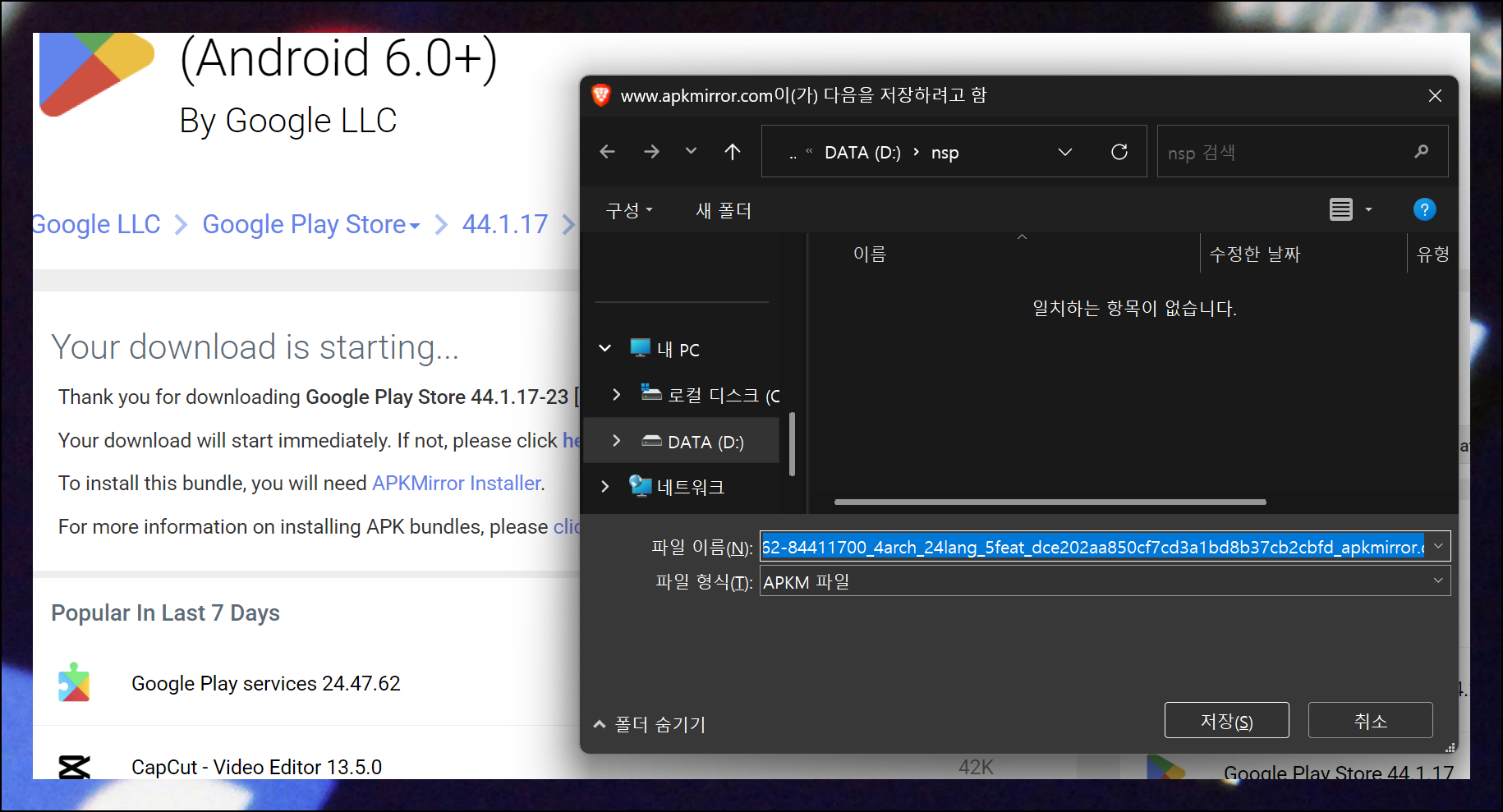This screenshot has width=1503, height=812.
Task: Click DATA (D:) in address path
Action: tap(862, 153)
